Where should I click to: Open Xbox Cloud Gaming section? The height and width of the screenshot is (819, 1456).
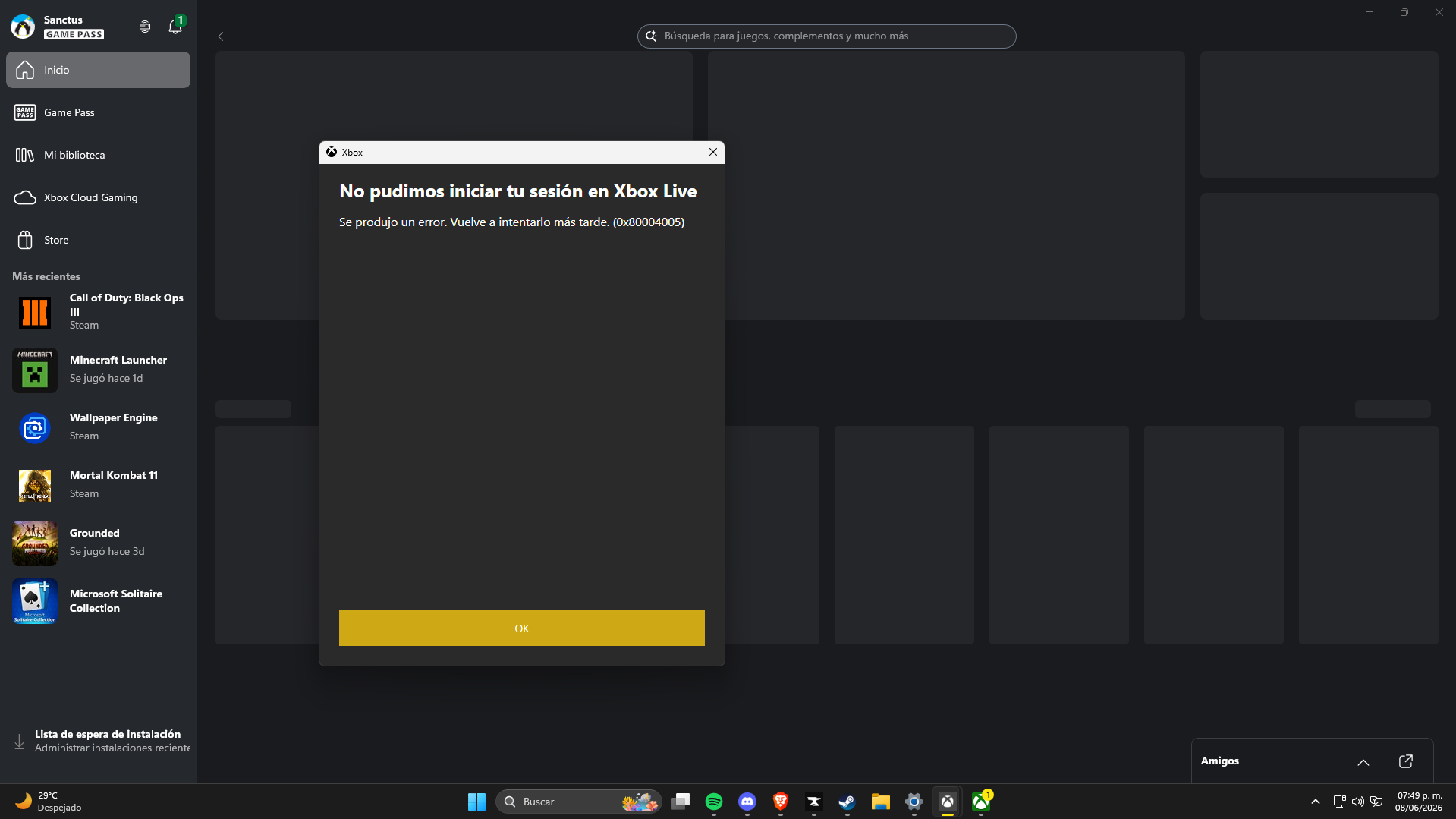point(98,197)
